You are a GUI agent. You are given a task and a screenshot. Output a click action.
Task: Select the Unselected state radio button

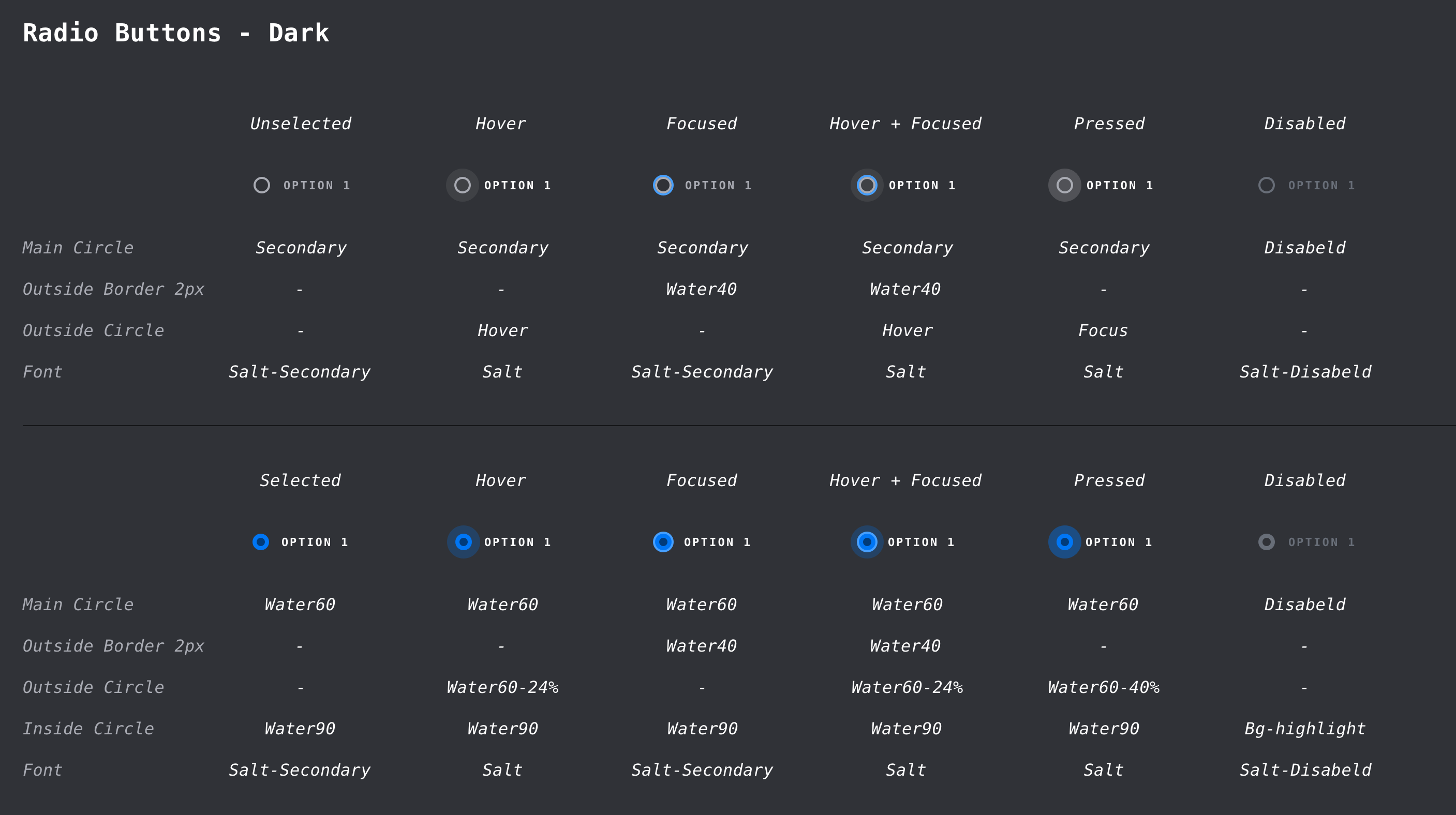click(x=262, y=185)
